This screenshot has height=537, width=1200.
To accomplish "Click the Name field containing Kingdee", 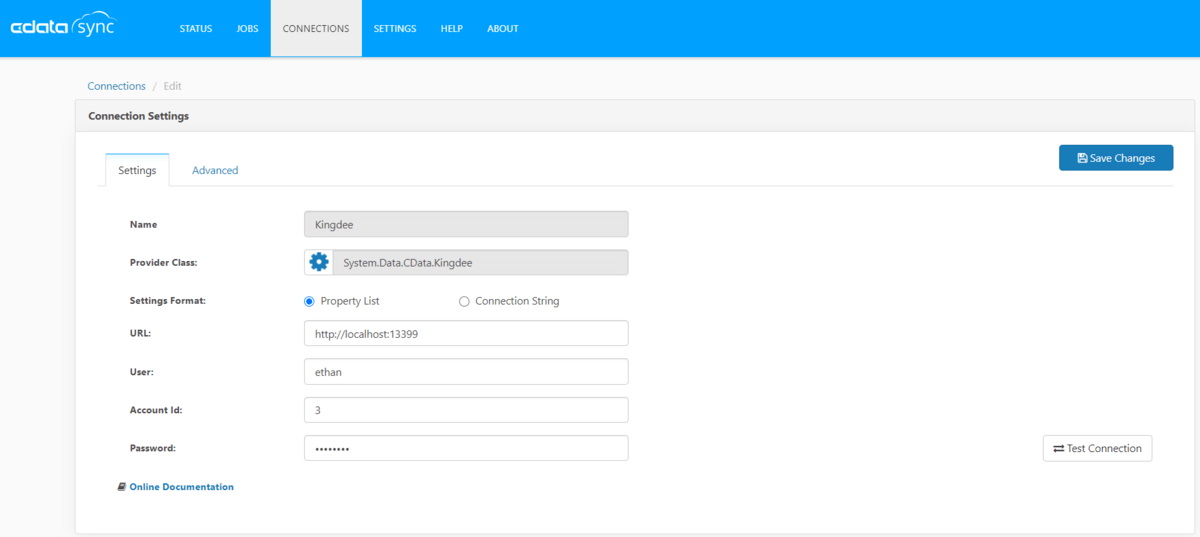I will click(x=466, y=225).
